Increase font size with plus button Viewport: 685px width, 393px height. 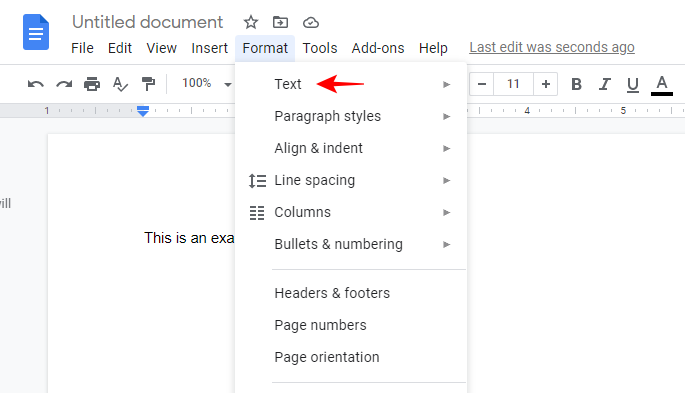546,84
